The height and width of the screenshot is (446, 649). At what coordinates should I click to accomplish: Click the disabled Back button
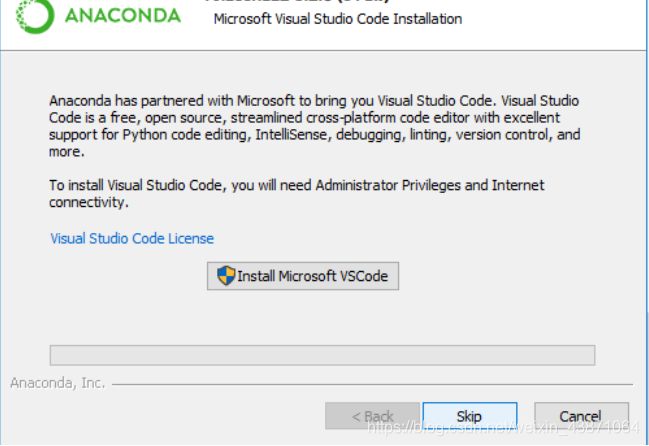pyautogui.click(x=373, y=416)
